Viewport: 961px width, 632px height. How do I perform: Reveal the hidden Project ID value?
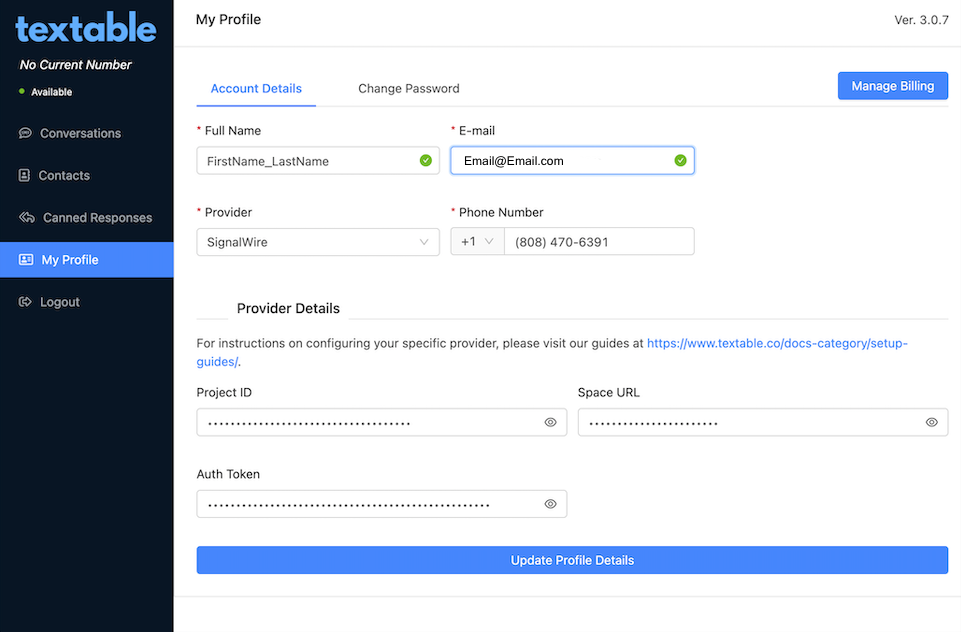click(550, 422)
